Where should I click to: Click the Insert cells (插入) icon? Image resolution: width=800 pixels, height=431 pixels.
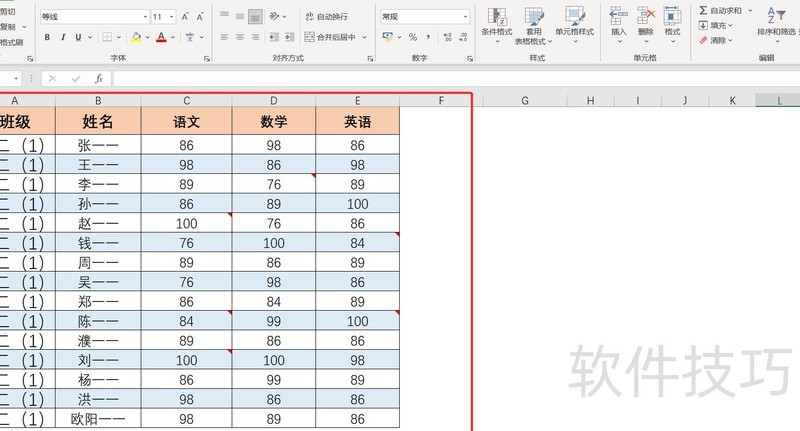click(x=618, y=22)
